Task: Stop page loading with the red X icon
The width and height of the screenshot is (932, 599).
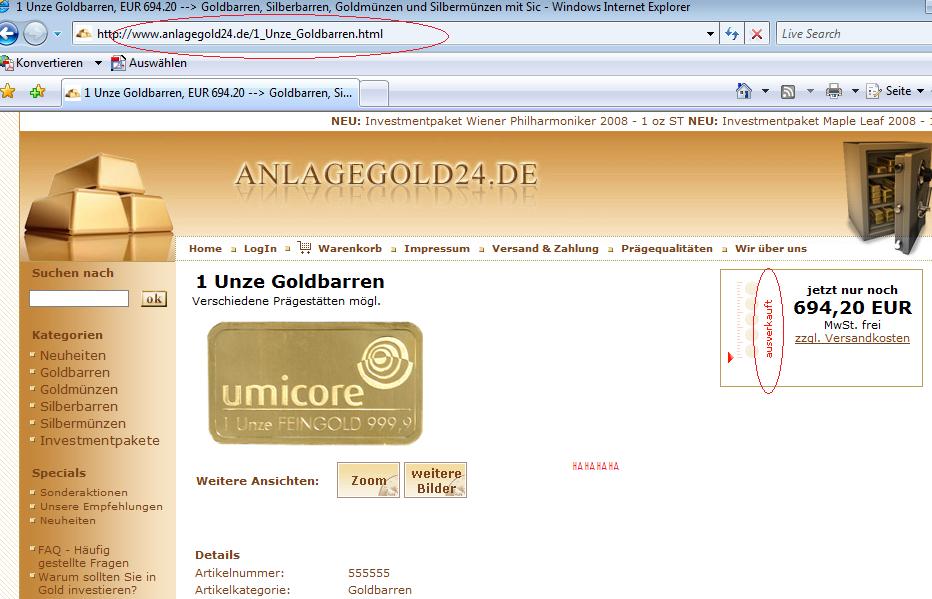Action: 757,33
